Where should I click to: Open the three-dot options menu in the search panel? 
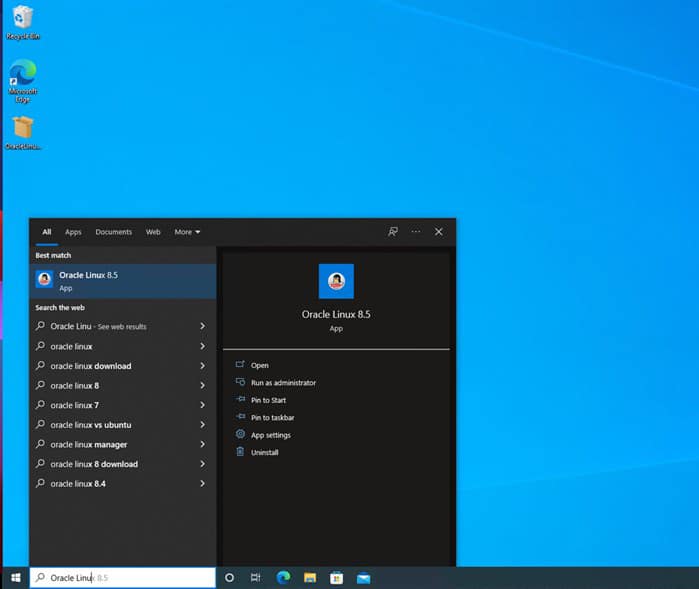[416, 232]
